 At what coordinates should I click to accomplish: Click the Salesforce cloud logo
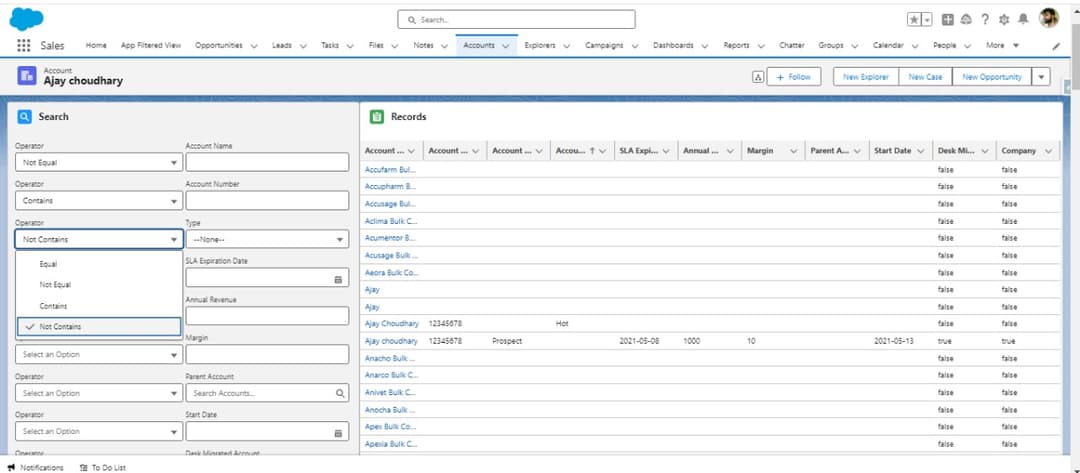[26, 19]
